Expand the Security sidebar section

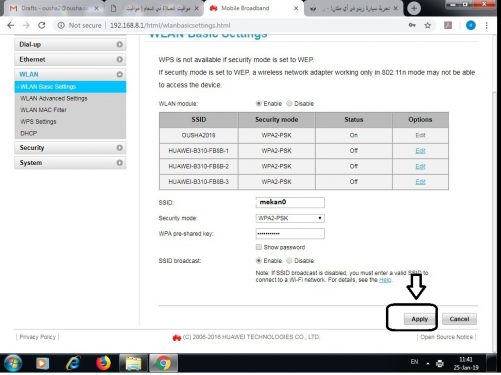click(x=70, y=148)
